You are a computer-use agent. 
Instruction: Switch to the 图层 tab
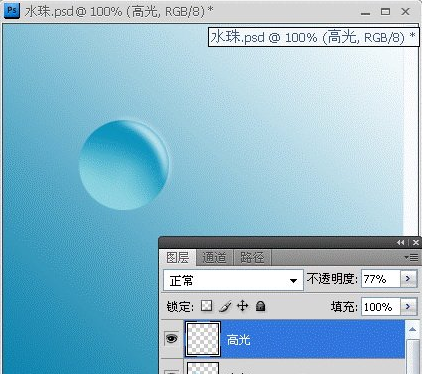pos(178,257)
